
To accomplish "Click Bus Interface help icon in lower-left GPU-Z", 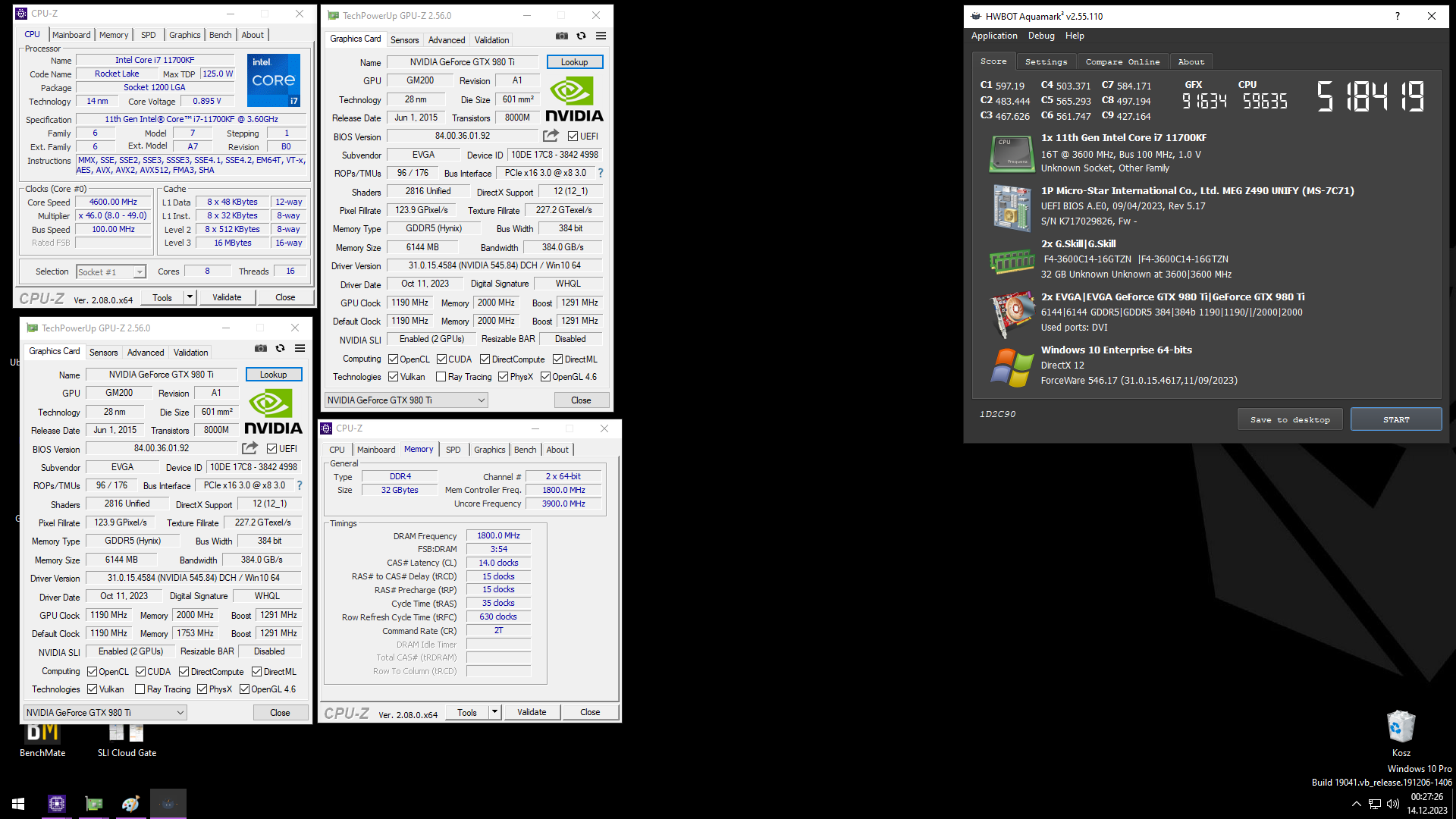I will click(300, 485).
